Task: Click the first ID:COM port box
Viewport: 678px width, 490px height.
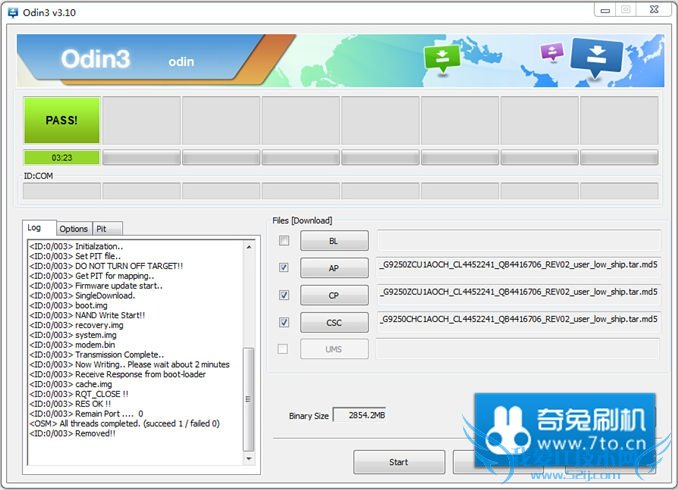Action: click(x=62, y=191)
